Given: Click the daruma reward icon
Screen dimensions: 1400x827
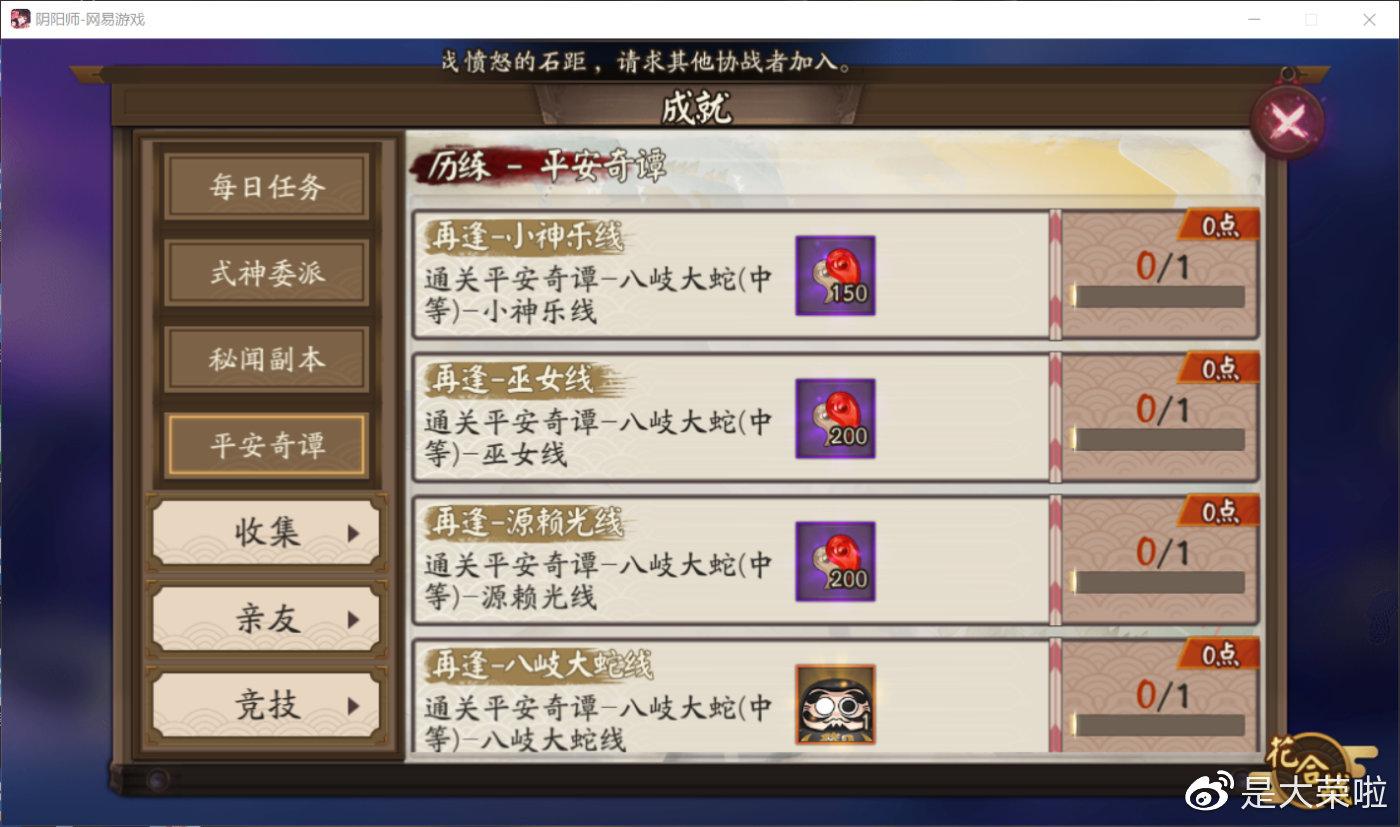Looking at the screenshot, I should [835, 705].
